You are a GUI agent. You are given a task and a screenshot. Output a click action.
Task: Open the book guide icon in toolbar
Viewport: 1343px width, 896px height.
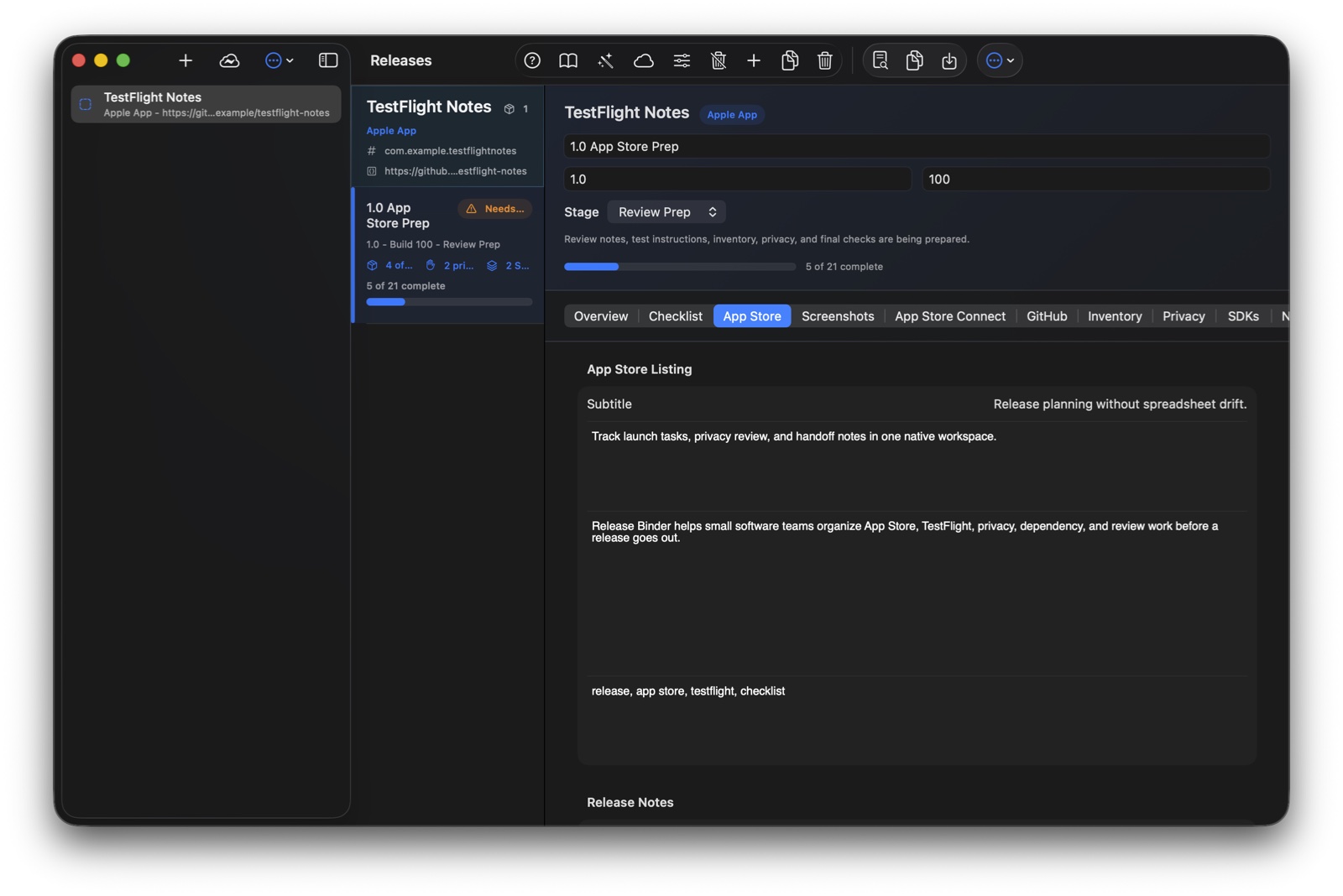(568, 60)
